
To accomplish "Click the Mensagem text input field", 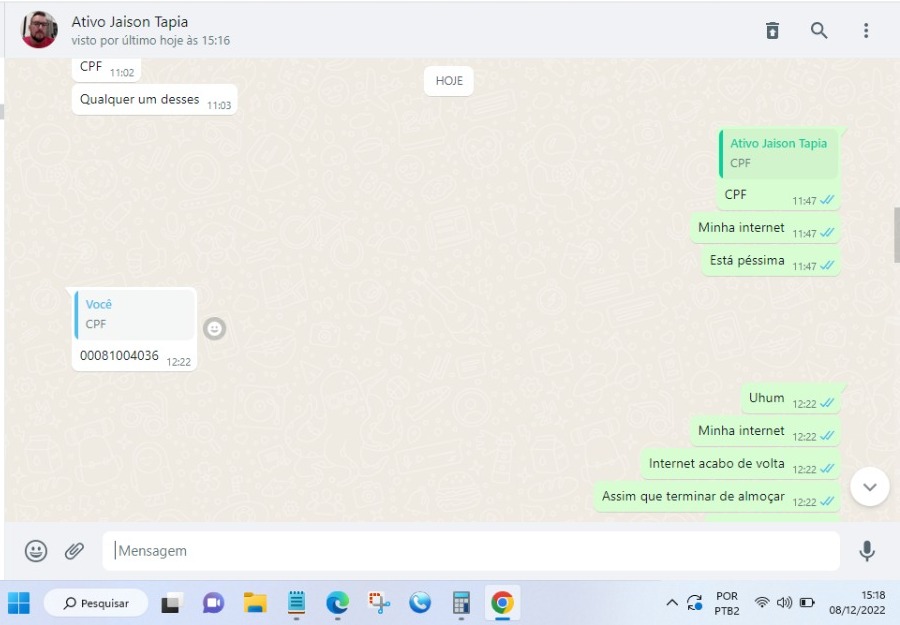I will [x=470, y=551].
